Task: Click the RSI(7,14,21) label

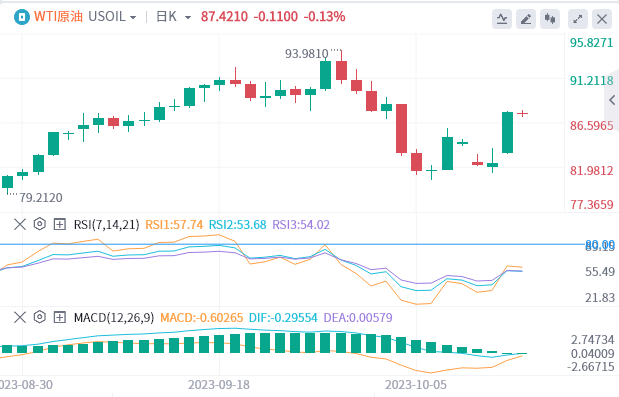Action: [x=107, y=225]
